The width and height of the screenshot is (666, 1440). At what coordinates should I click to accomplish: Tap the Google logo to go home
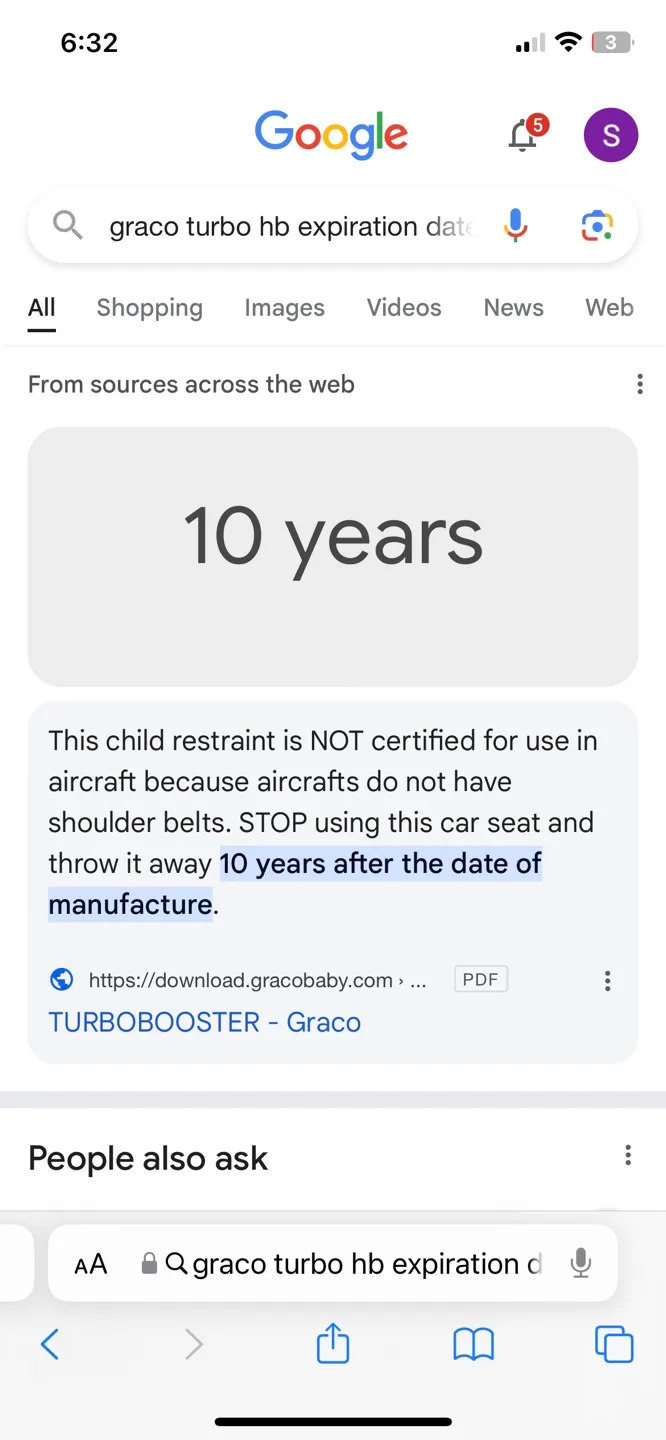point(331,135)
